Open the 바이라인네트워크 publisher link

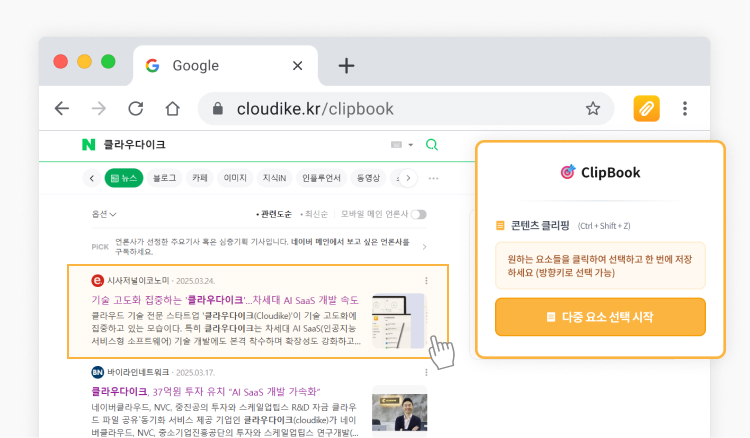point(138,372)
